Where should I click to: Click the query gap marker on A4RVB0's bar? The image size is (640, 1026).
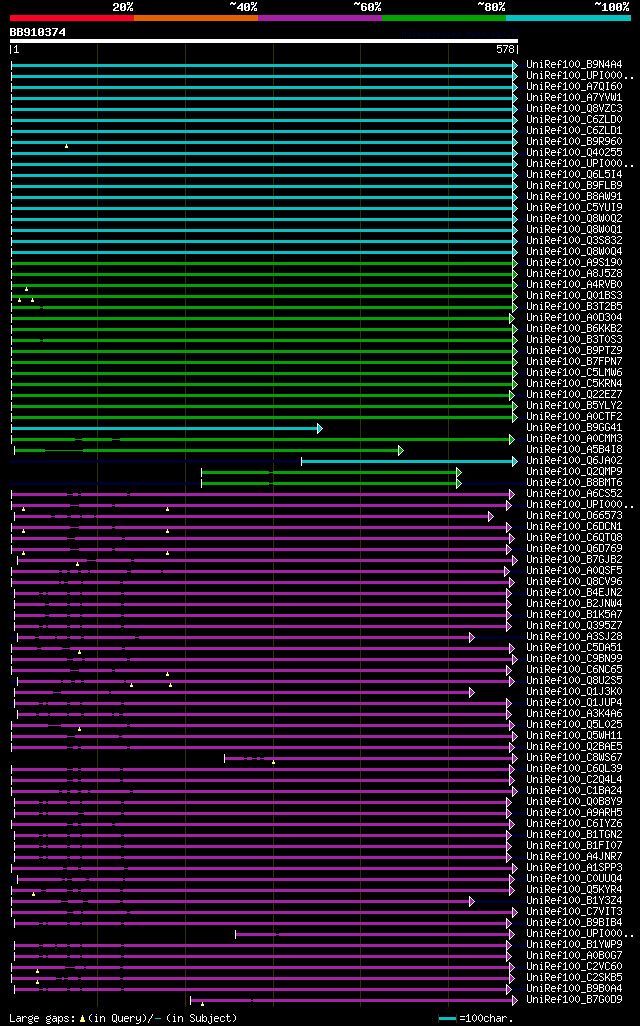point(26,289)
